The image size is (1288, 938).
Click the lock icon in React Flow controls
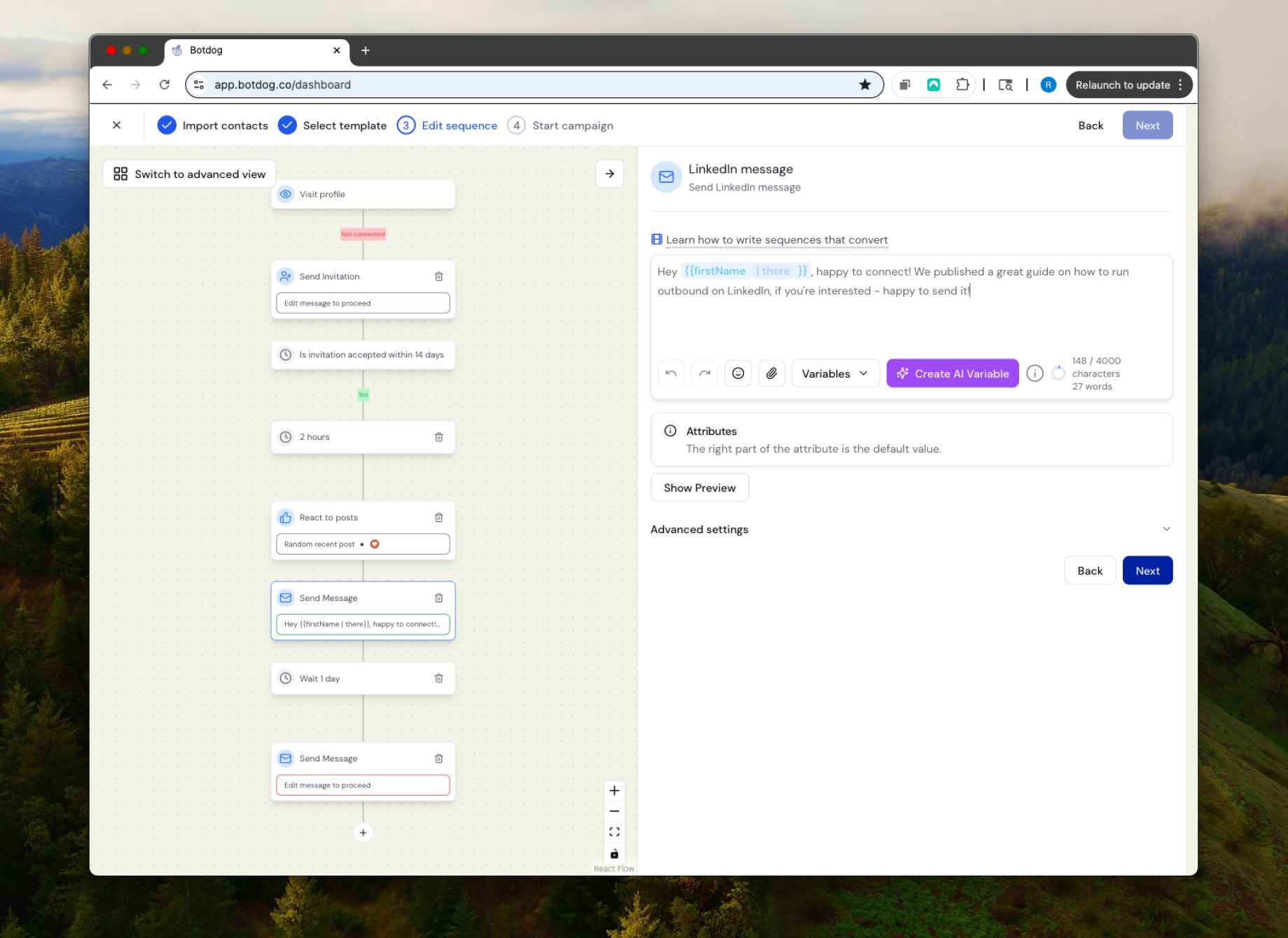[614, 854]
